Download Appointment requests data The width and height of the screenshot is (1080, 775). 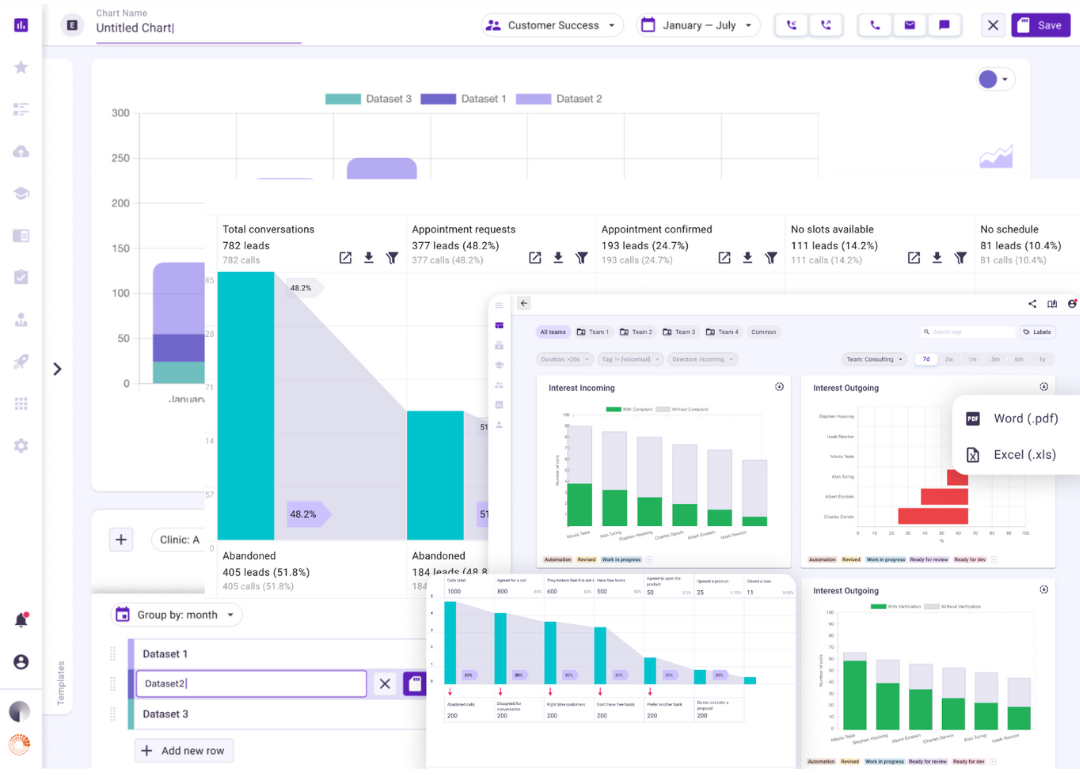[x=559, y=258]
